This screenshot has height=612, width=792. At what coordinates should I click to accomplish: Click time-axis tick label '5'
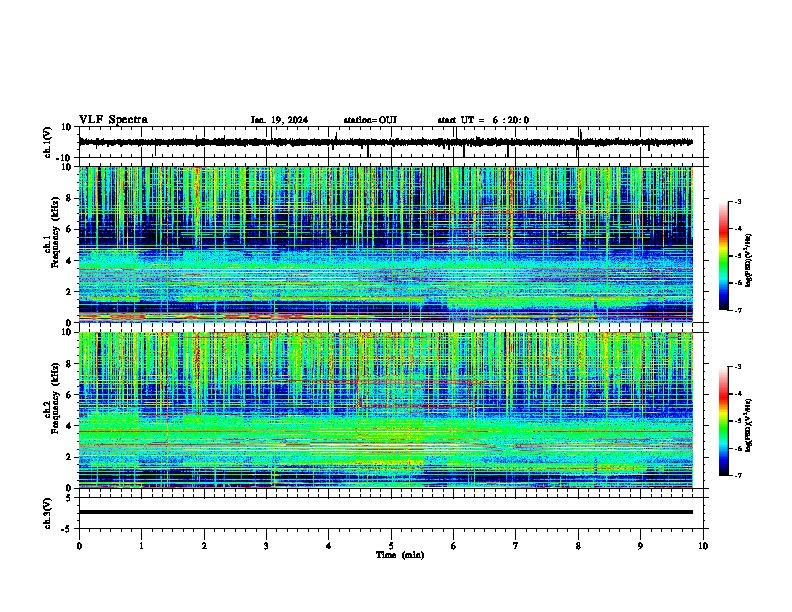point(391,546)
